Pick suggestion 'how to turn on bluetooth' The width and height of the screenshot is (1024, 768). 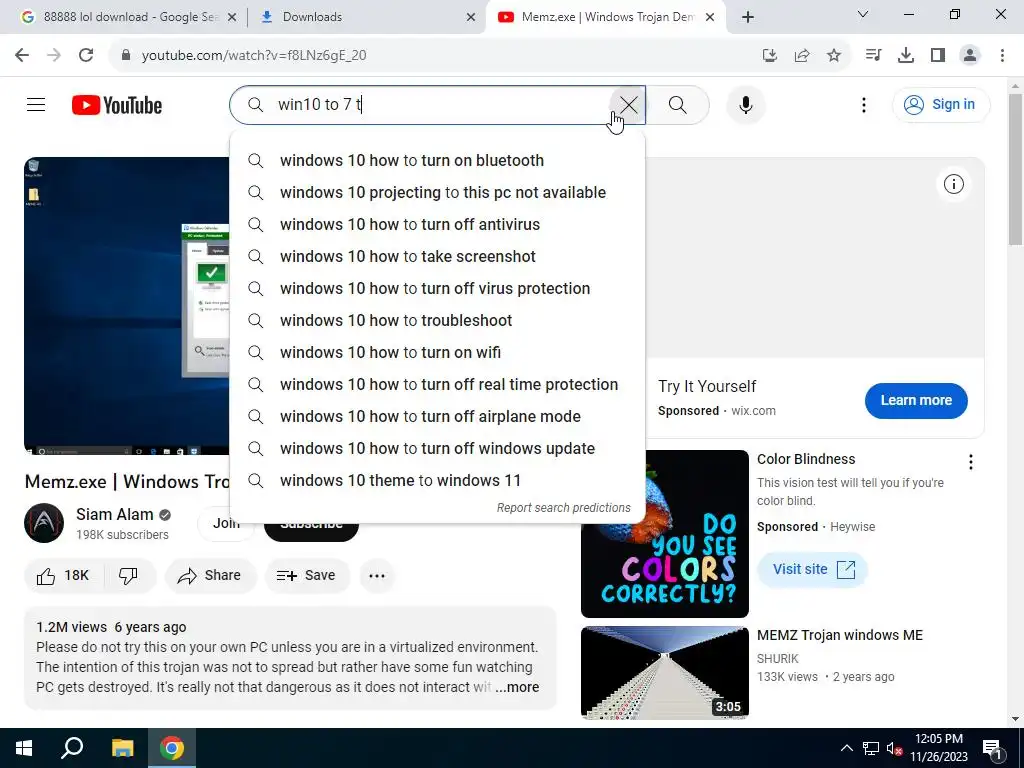[437, 160]
